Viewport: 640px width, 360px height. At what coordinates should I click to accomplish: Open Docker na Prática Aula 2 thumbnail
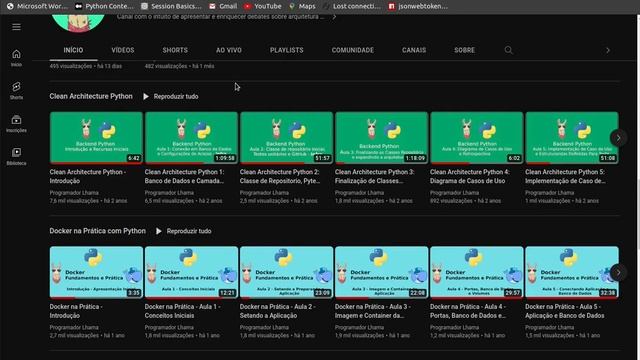[287, 272]
